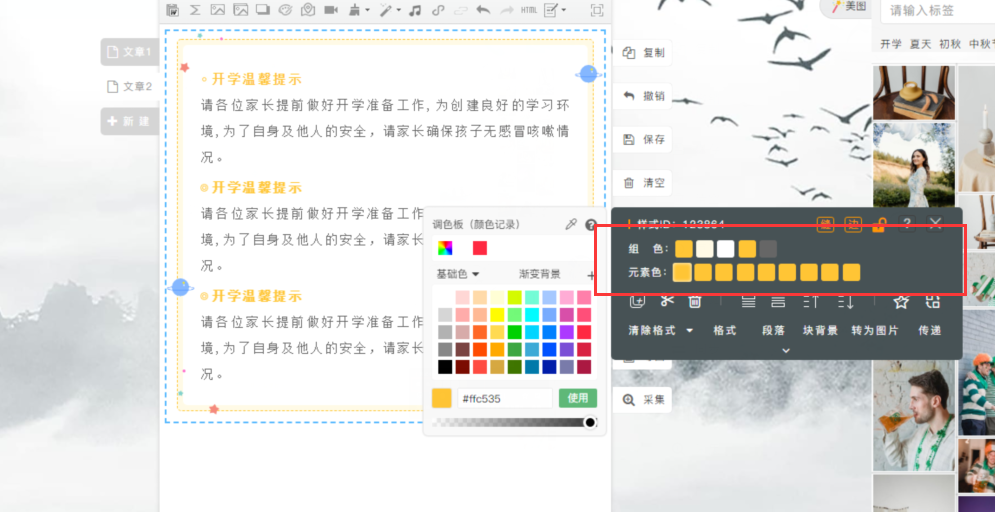
Task: Toggle the orange lock icon
Action: coord(879,224)
